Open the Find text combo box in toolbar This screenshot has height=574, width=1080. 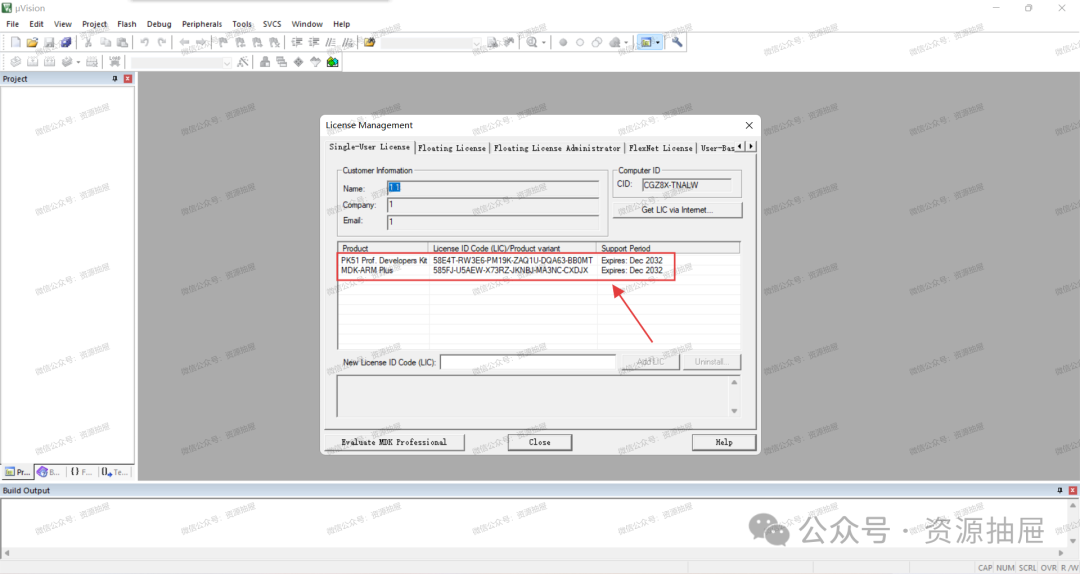[x=431, y=43]
